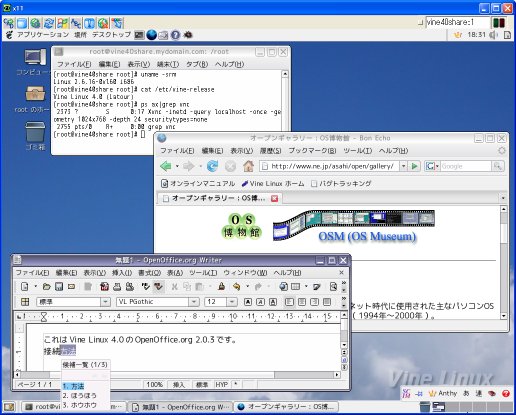Insert a table in Writer
The width and height of the screenshot is (516, 415).
point(296,286)
